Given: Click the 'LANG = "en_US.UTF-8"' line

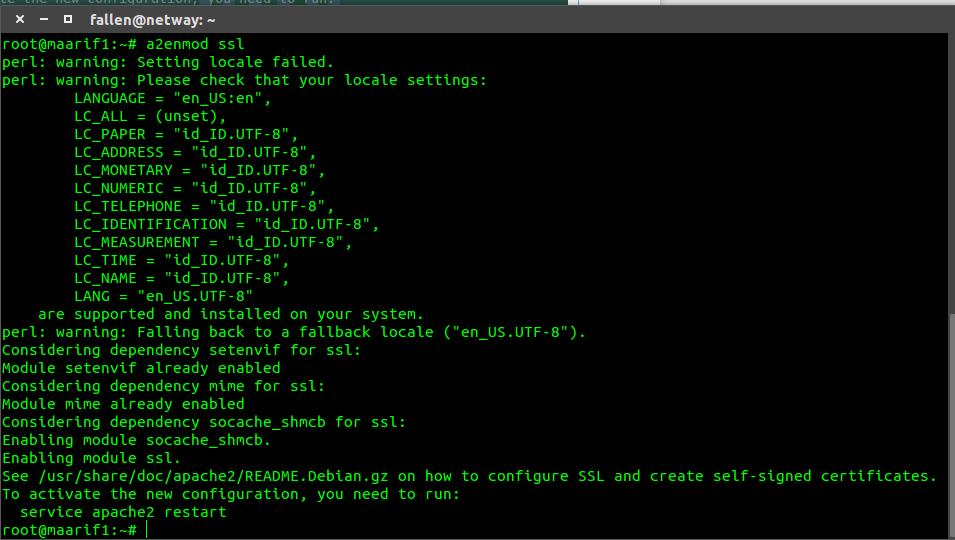Looking at the screenshot, I should pyautogui.click(x=163, y=296).
